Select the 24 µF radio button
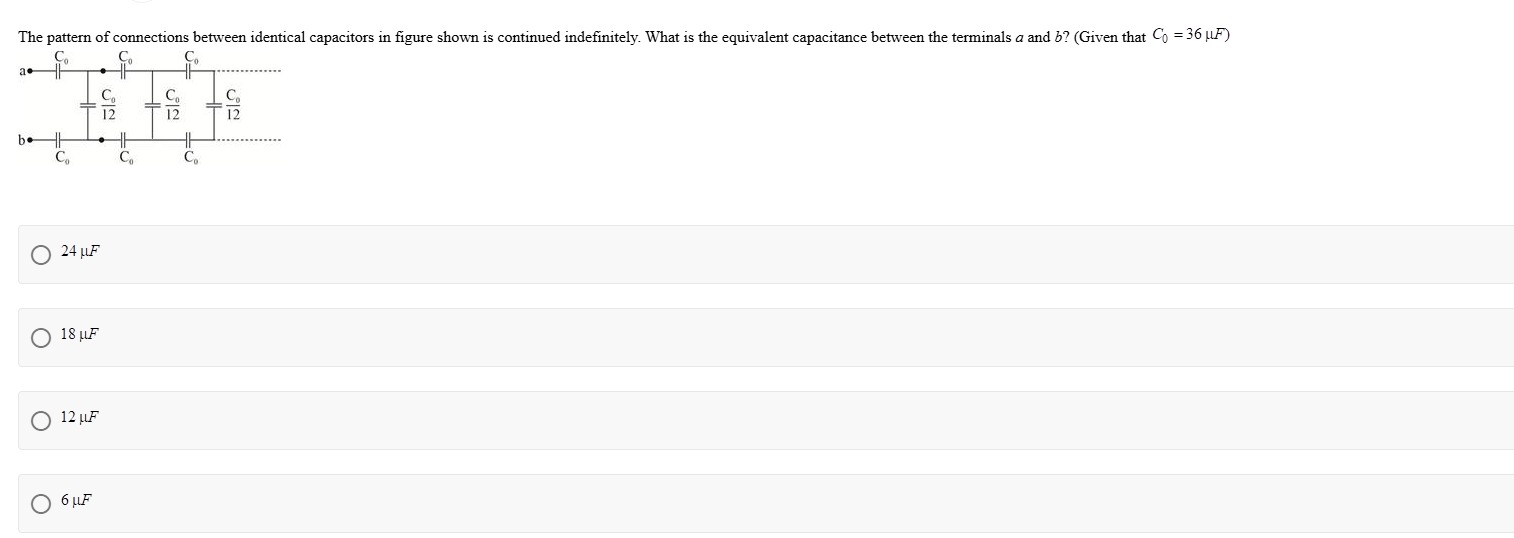The height and width of the screenshot is (538, 1514). (x=41, y=255)
